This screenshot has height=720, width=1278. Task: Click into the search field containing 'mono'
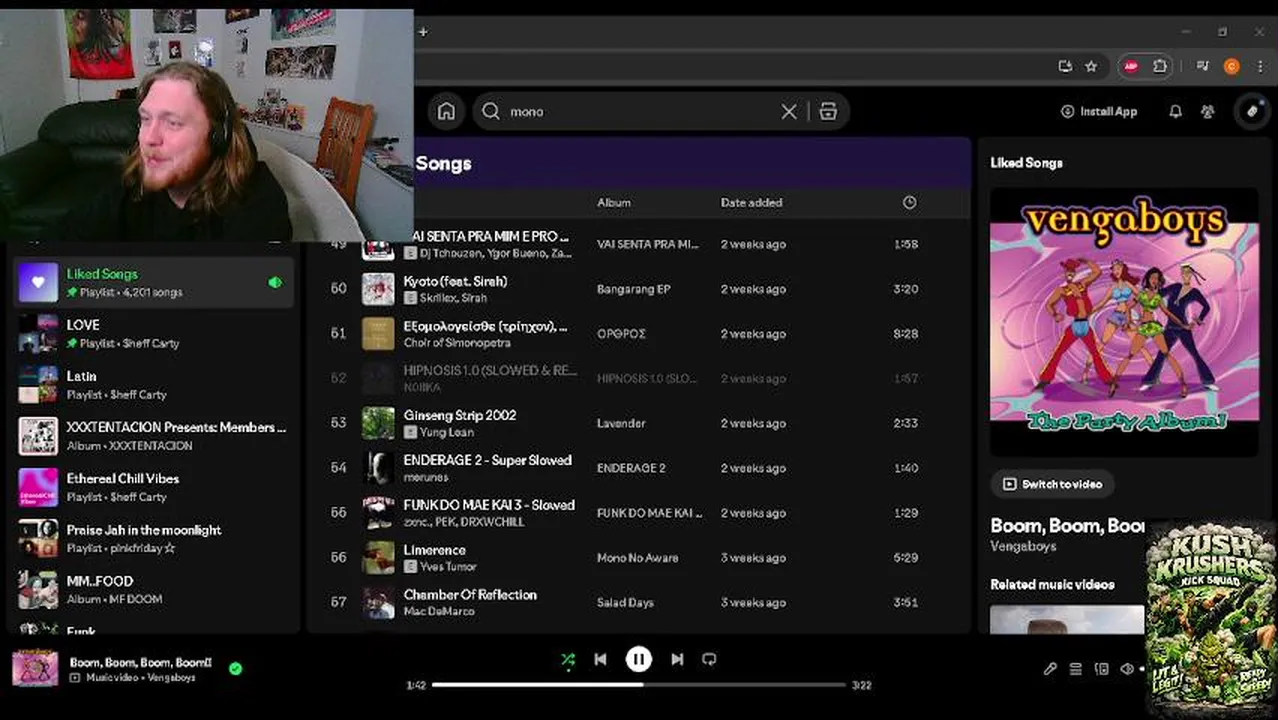[640, 111]
